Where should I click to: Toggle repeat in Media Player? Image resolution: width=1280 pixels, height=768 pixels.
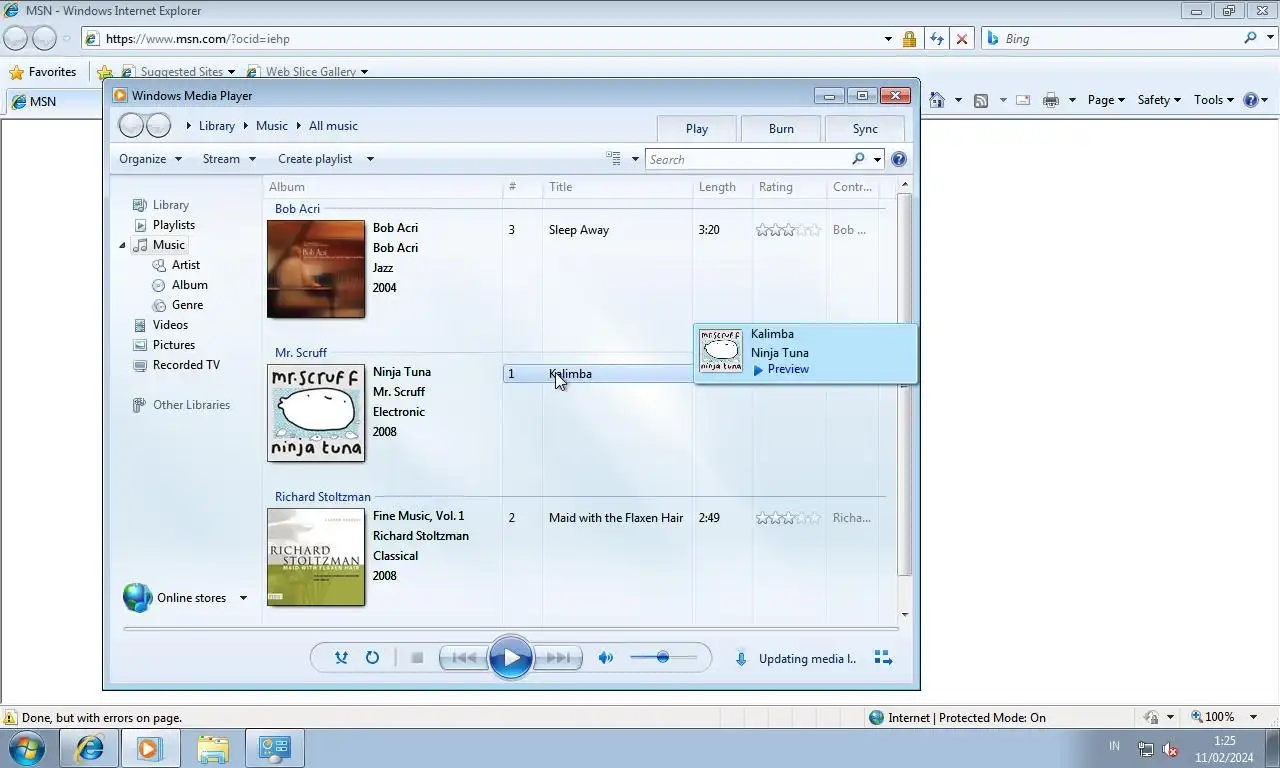click(372, 658)
